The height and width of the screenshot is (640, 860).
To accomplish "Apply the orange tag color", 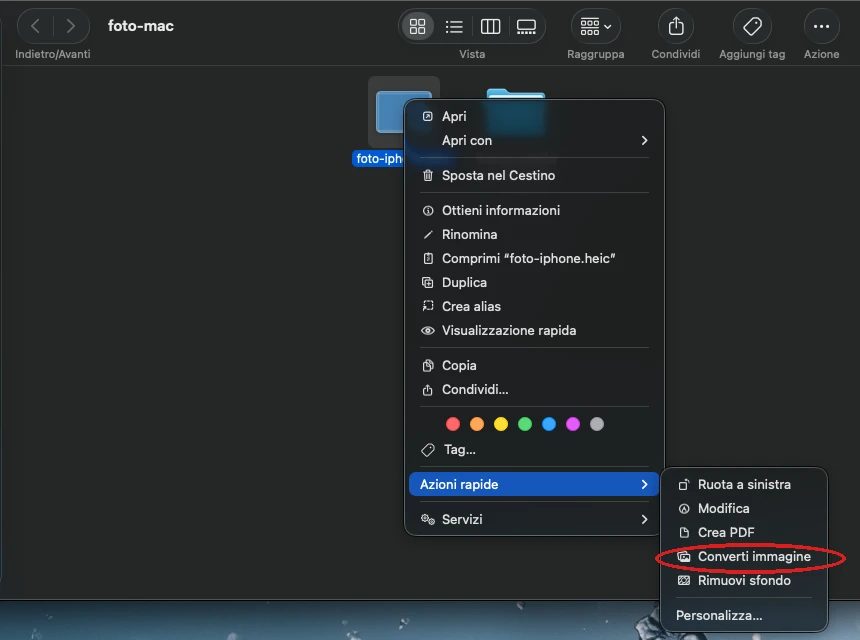I will point(477,424).
